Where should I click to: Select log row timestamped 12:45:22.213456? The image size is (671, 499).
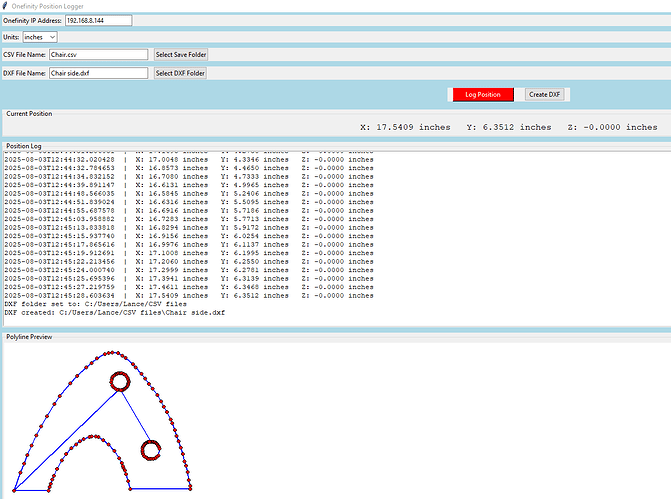(189, 261)
